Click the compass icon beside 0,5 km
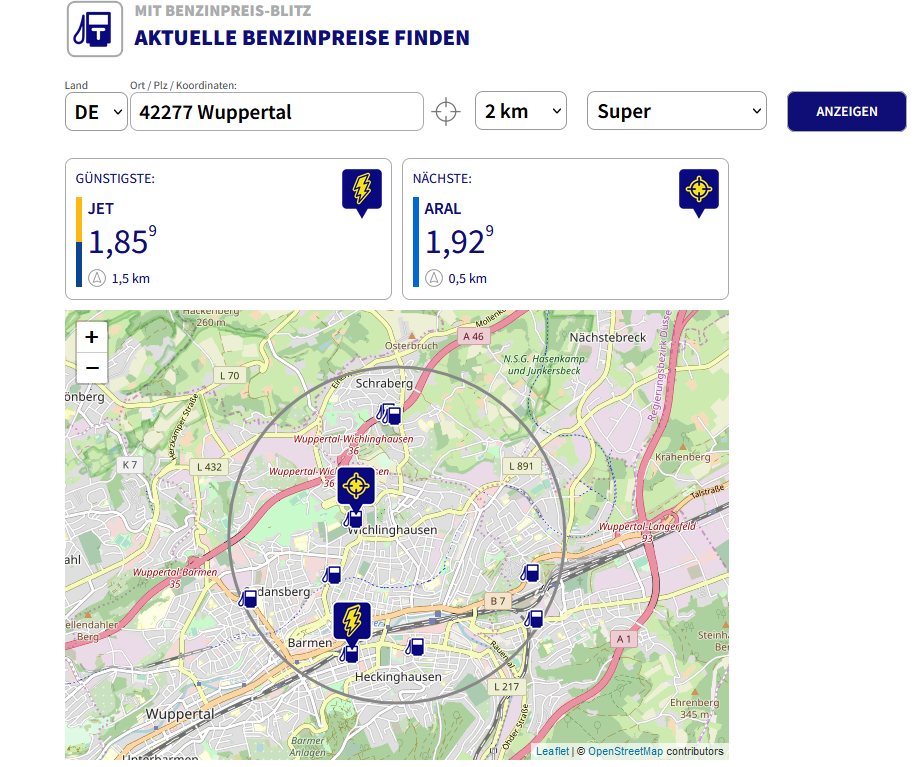 tap(433, 278)
